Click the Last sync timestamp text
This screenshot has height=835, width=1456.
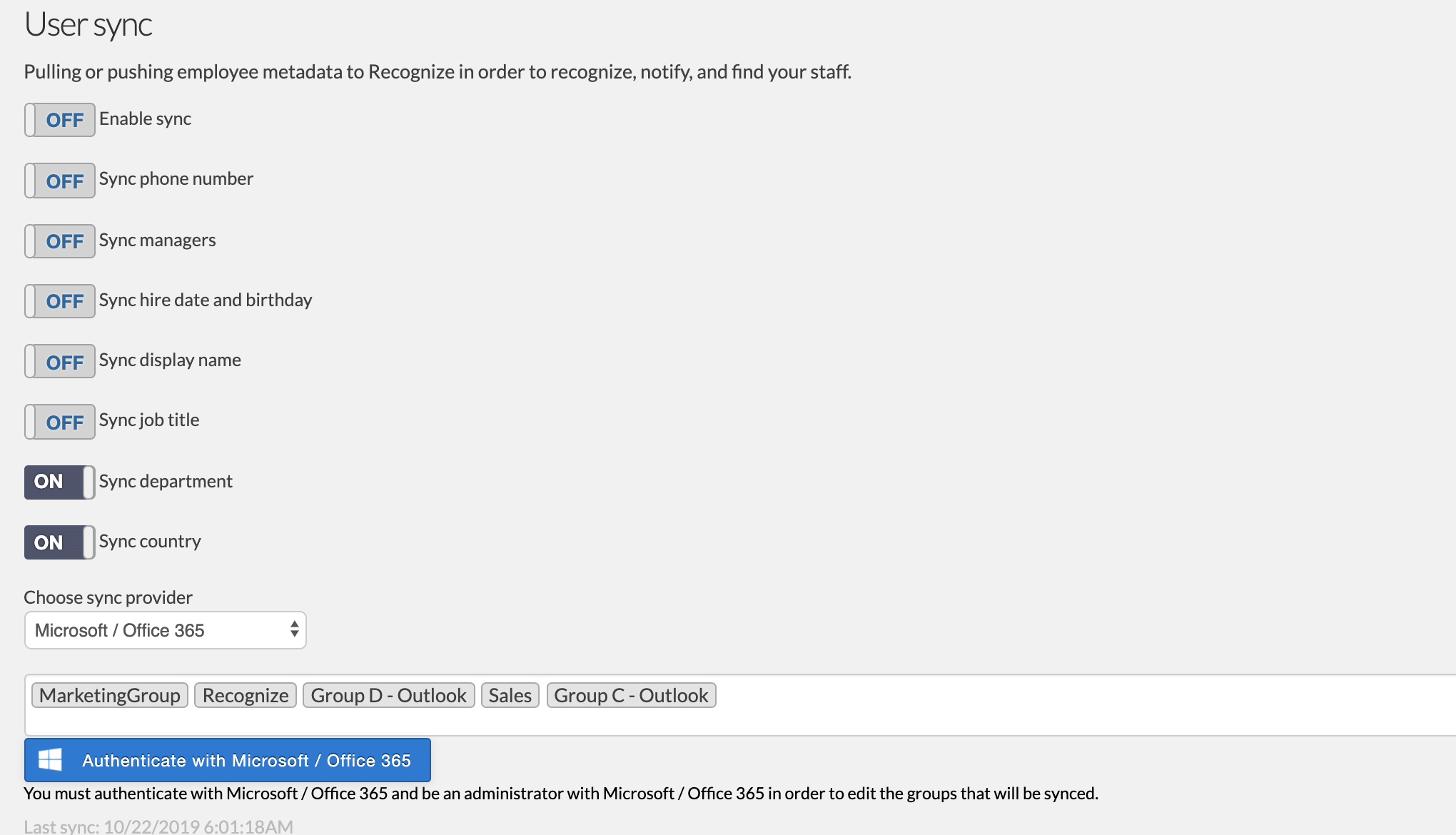pos(157,826)
